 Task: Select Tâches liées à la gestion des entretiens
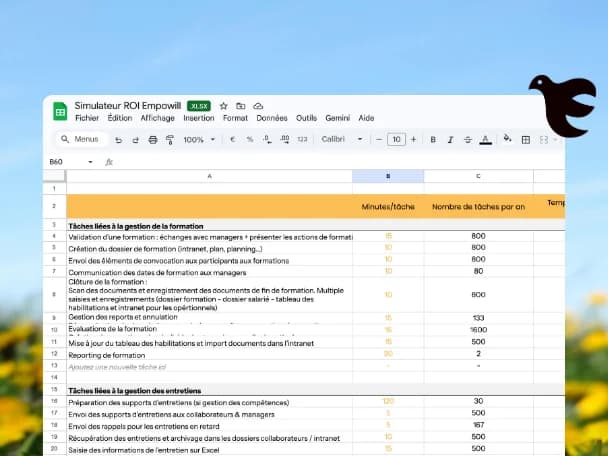click(135, 390)
